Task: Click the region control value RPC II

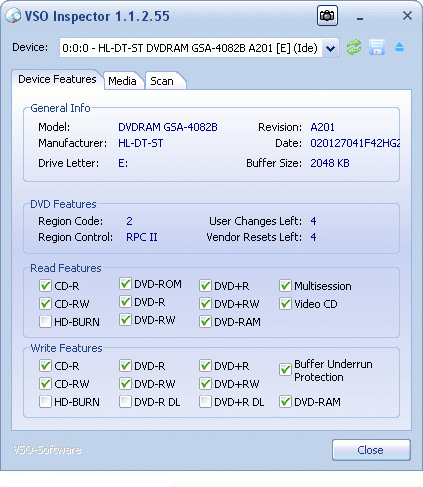Action: [142, 237]
